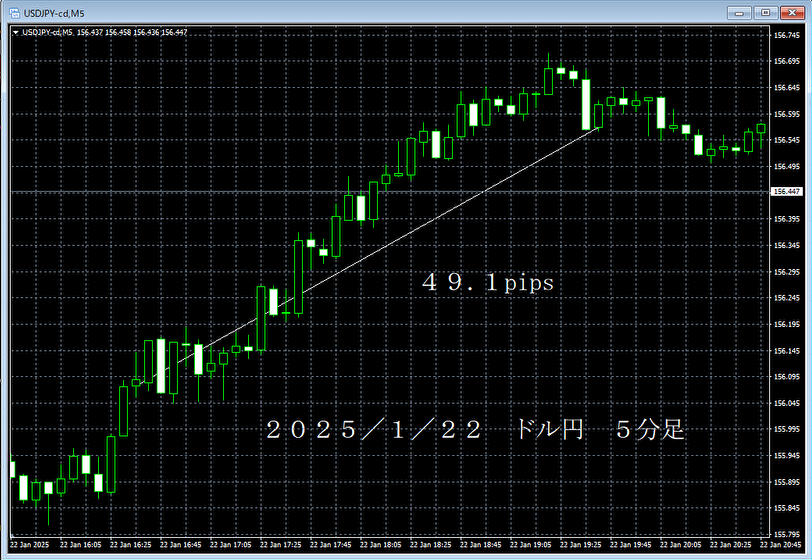Click the current price tag 156.447
812x560 pixels.
(x=787, y=192)
